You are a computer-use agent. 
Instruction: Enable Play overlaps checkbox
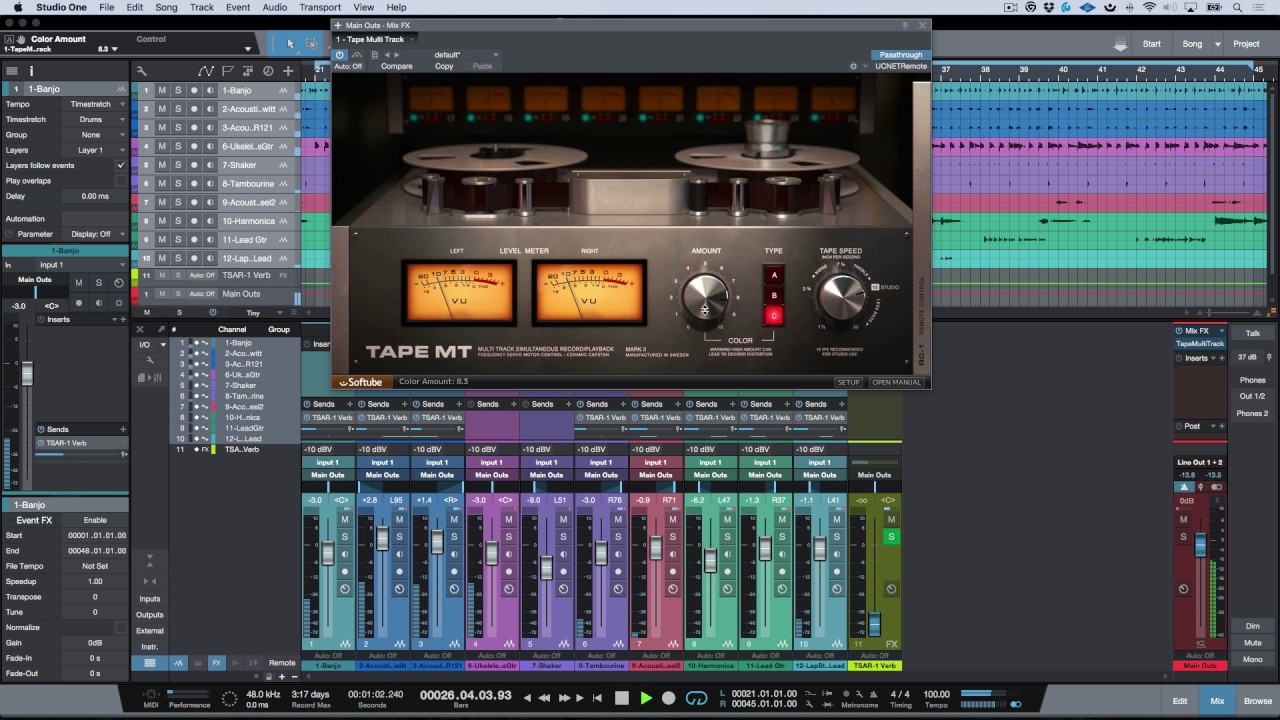121,181
